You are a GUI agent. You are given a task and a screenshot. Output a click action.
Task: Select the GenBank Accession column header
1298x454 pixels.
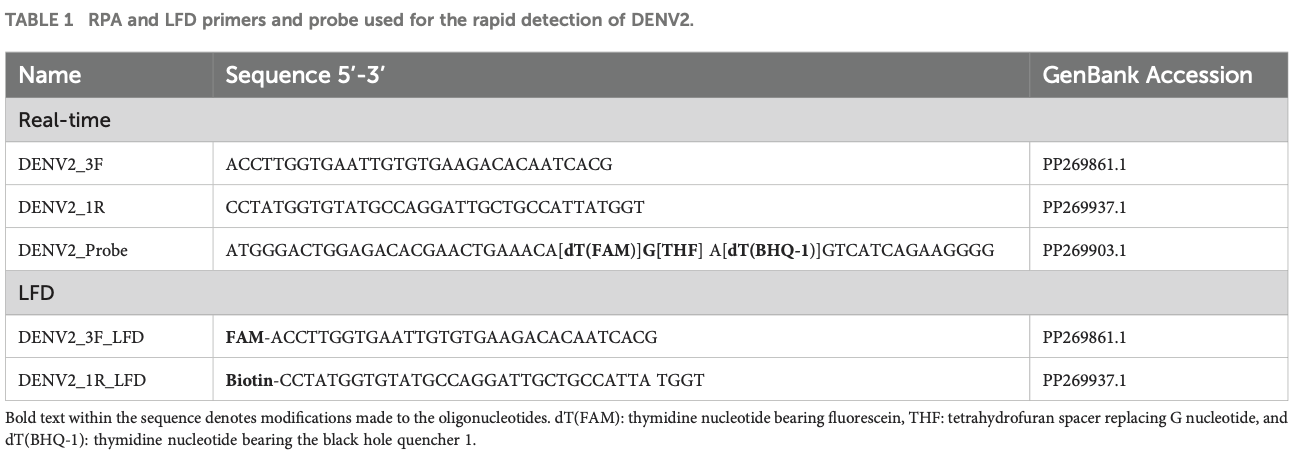coord(1147,75)
